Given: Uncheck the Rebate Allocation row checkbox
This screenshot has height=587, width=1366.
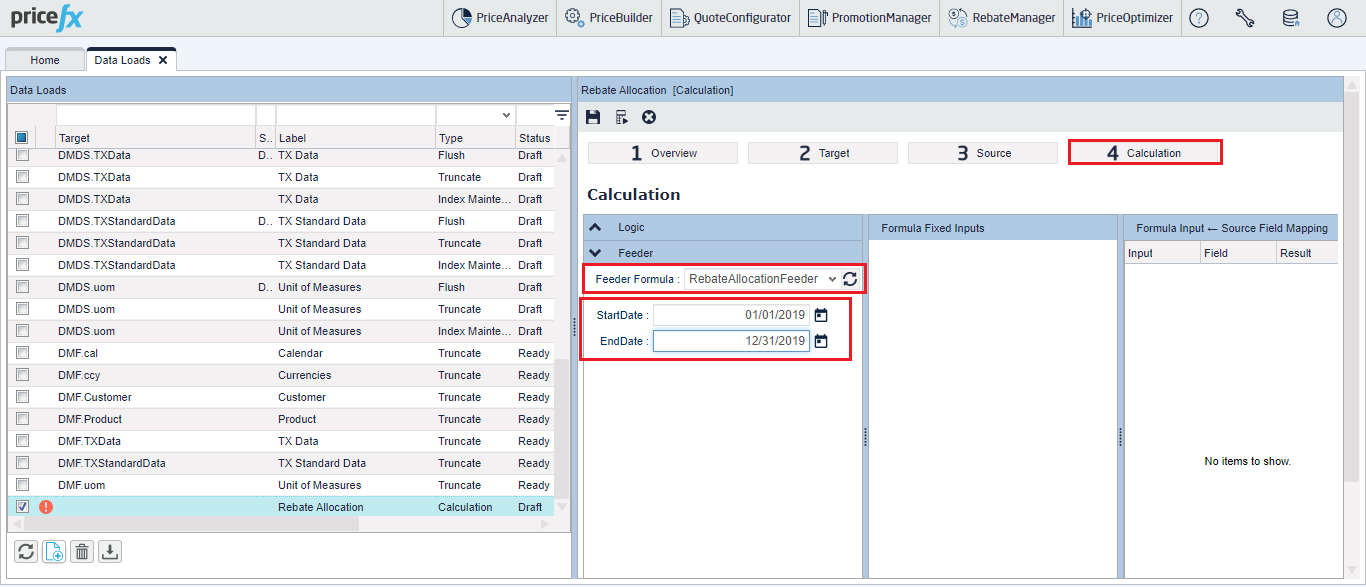Looking at the screenshot, I should click(x=22, y=507).
